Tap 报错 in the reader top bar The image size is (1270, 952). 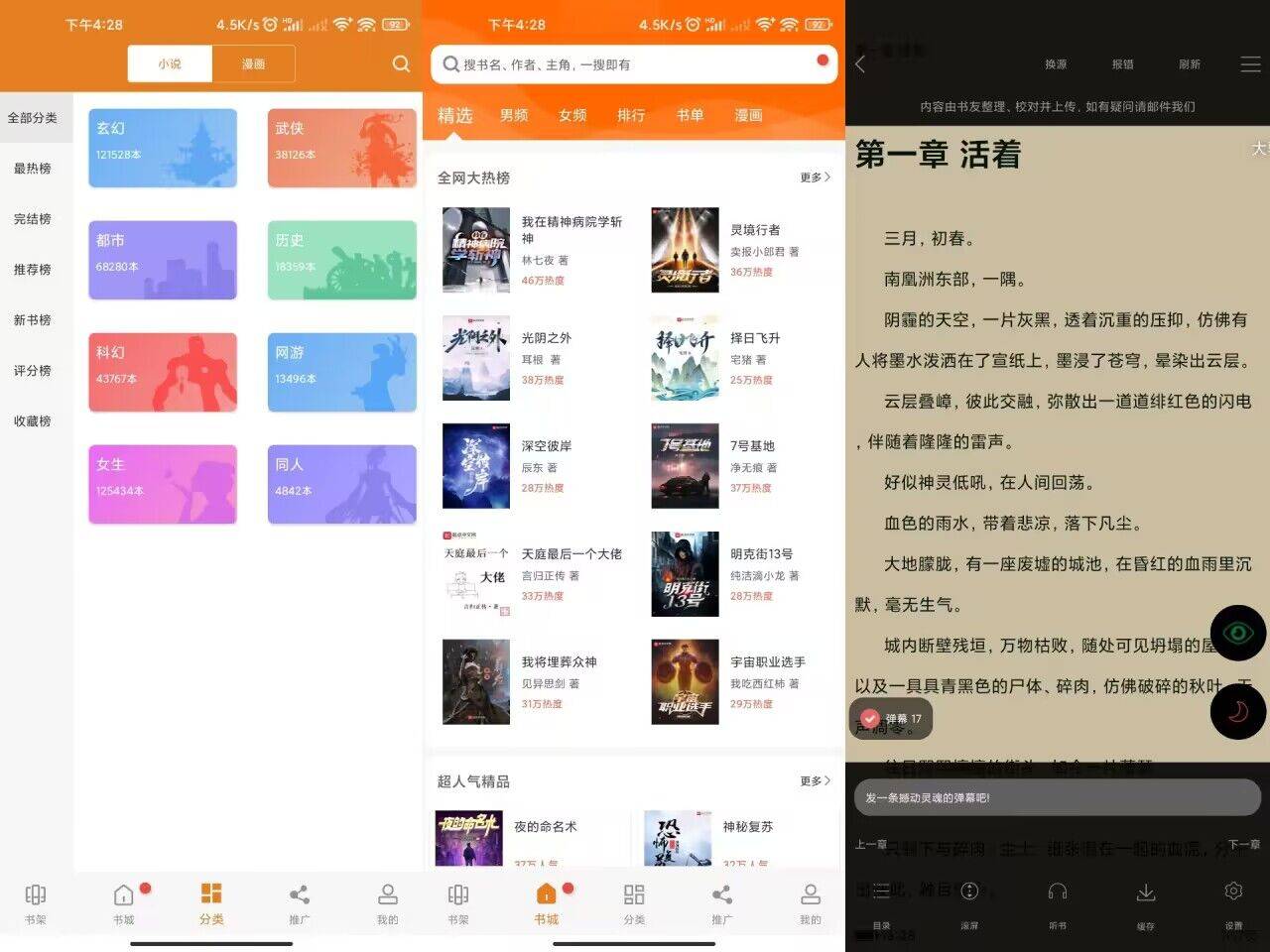tap(1123, 64)
